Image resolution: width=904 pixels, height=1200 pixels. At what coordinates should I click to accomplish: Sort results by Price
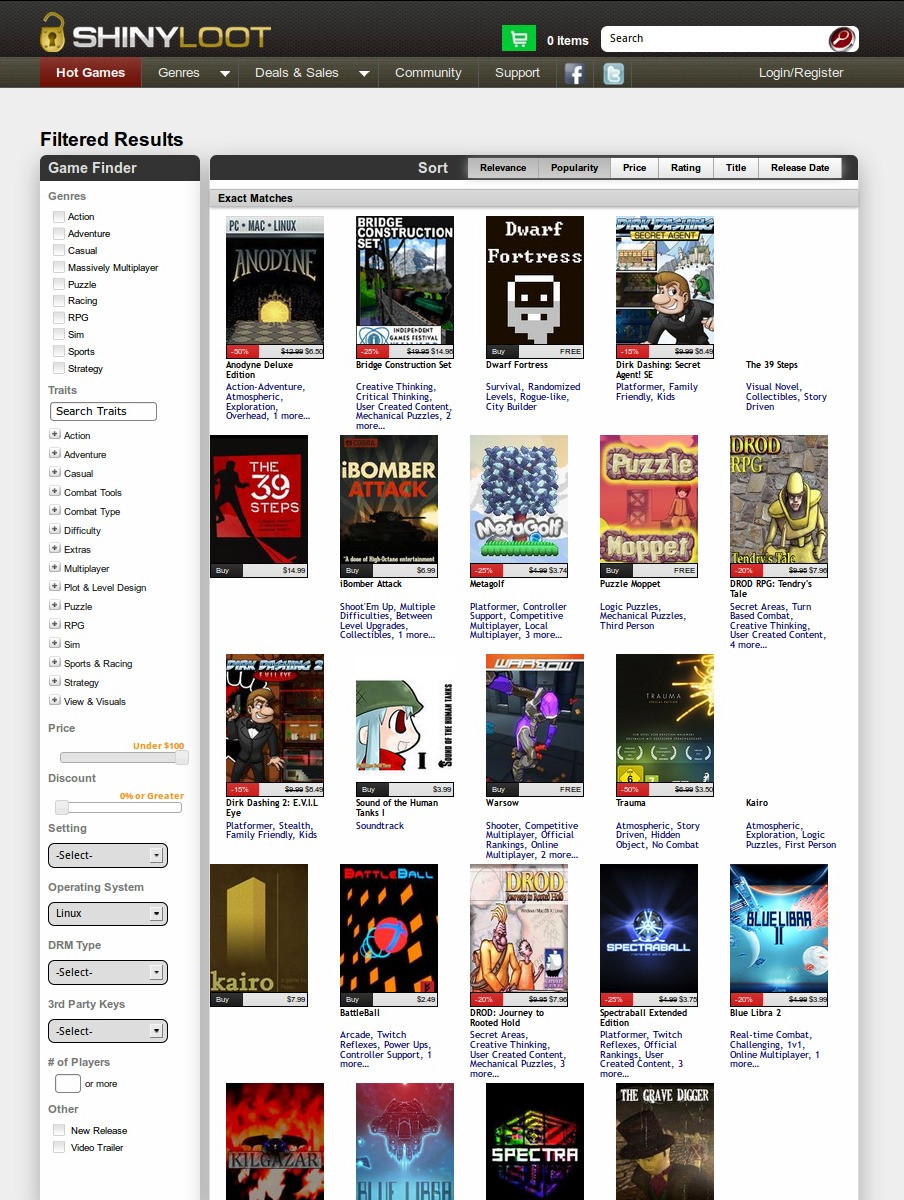[x=634, y=168]
